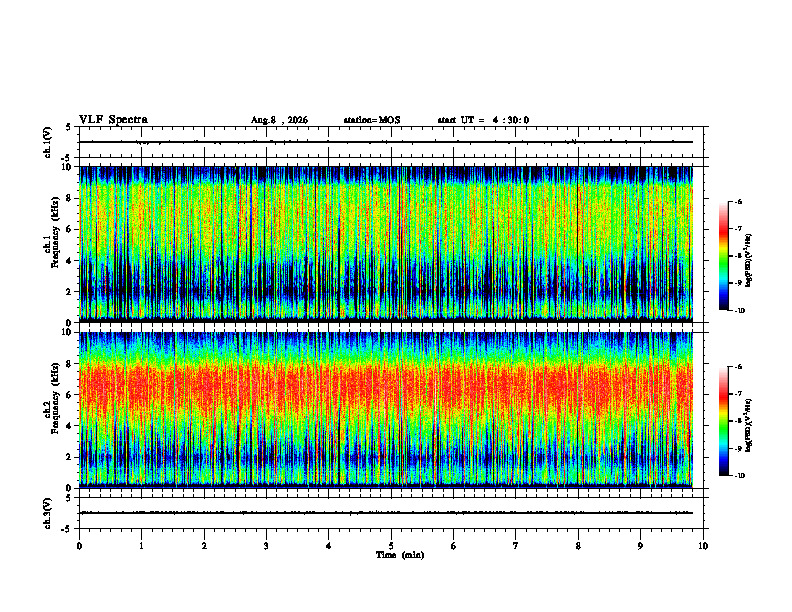Click tick label "8" on the Time axis

point(578,546)
